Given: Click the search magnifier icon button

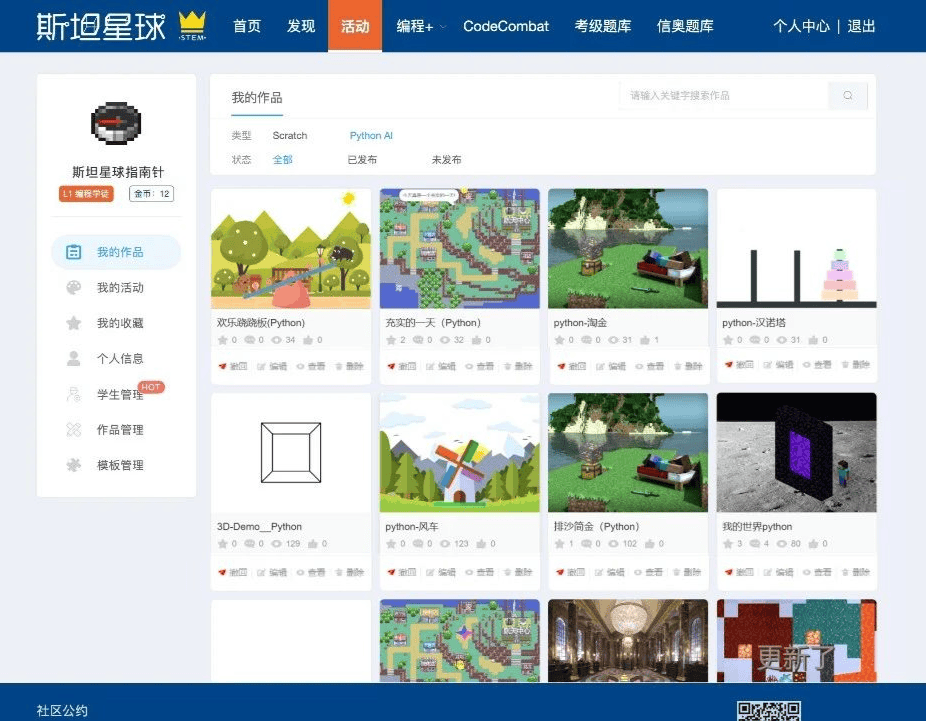Looking at the screenshot, I should (x=847, y=96).
